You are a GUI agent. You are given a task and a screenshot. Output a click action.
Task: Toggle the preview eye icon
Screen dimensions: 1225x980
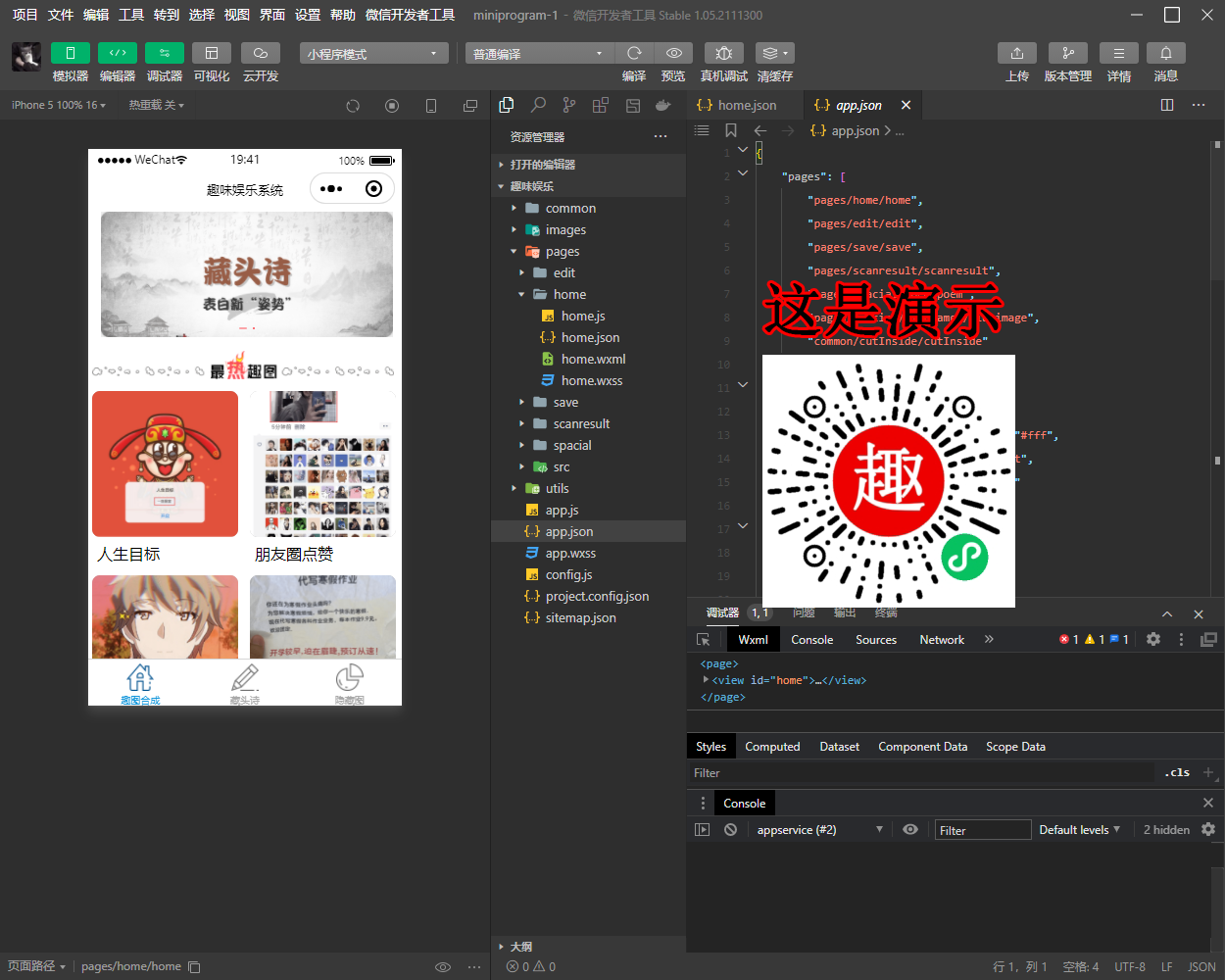pyautogui.click(x=673, y=53)
